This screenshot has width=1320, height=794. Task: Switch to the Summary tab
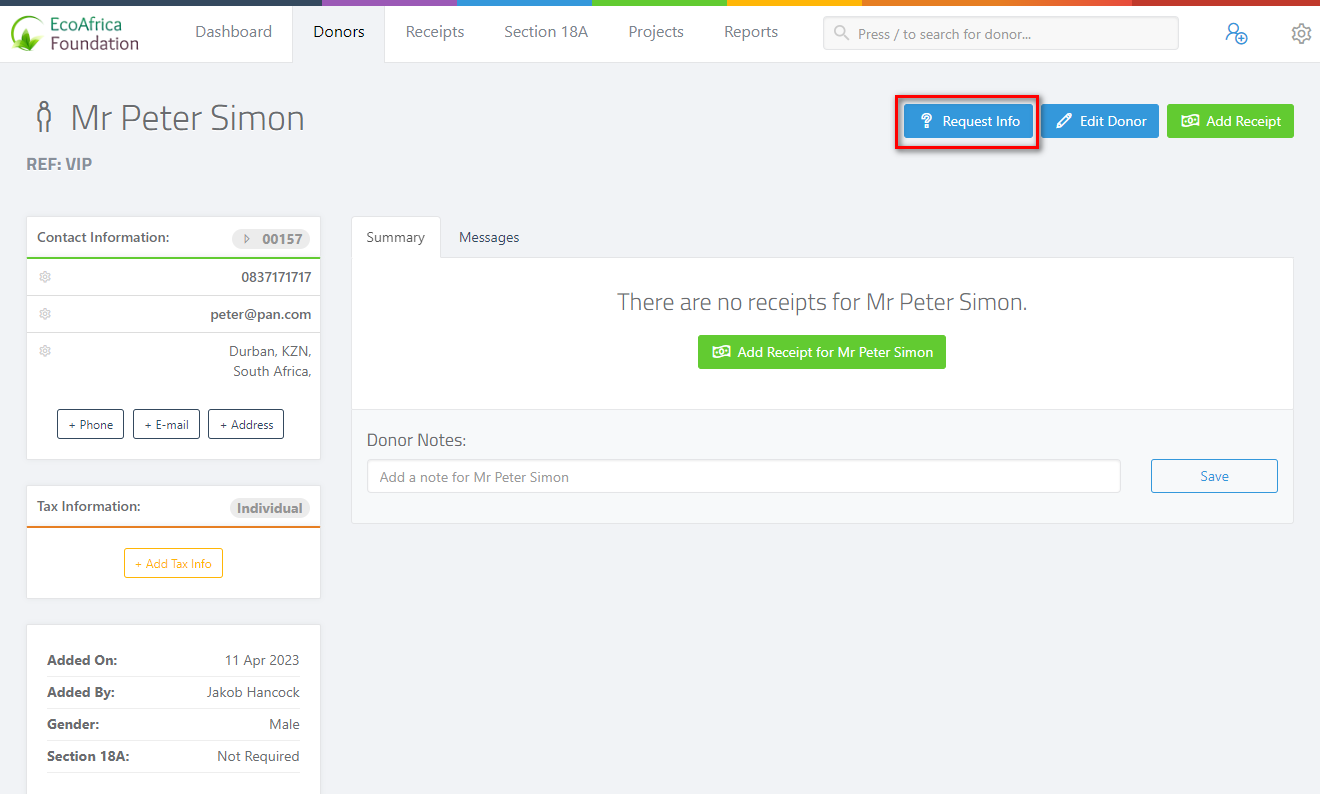395,237
